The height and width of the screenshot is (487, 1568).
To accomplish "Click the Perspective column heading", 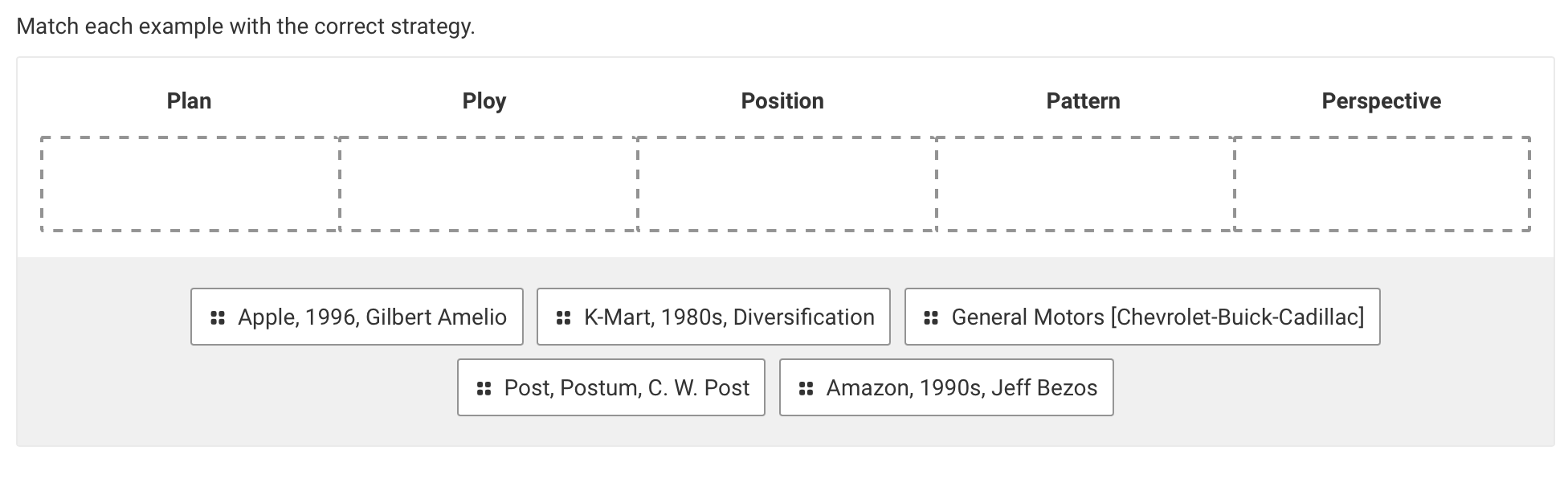I will (x=1381, y=101).
